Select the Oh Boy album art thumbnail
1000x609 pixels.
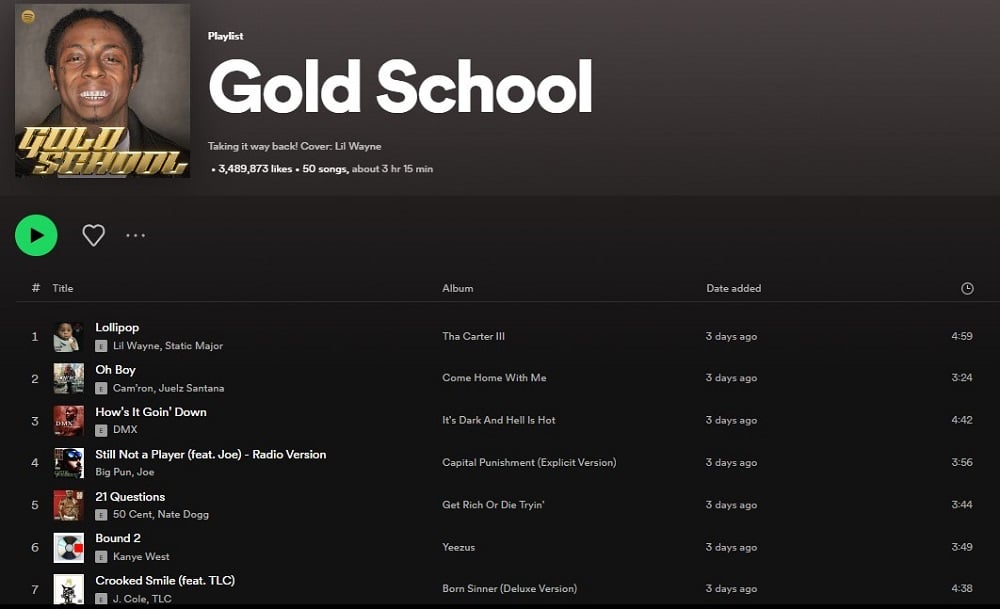pos(68,379)
